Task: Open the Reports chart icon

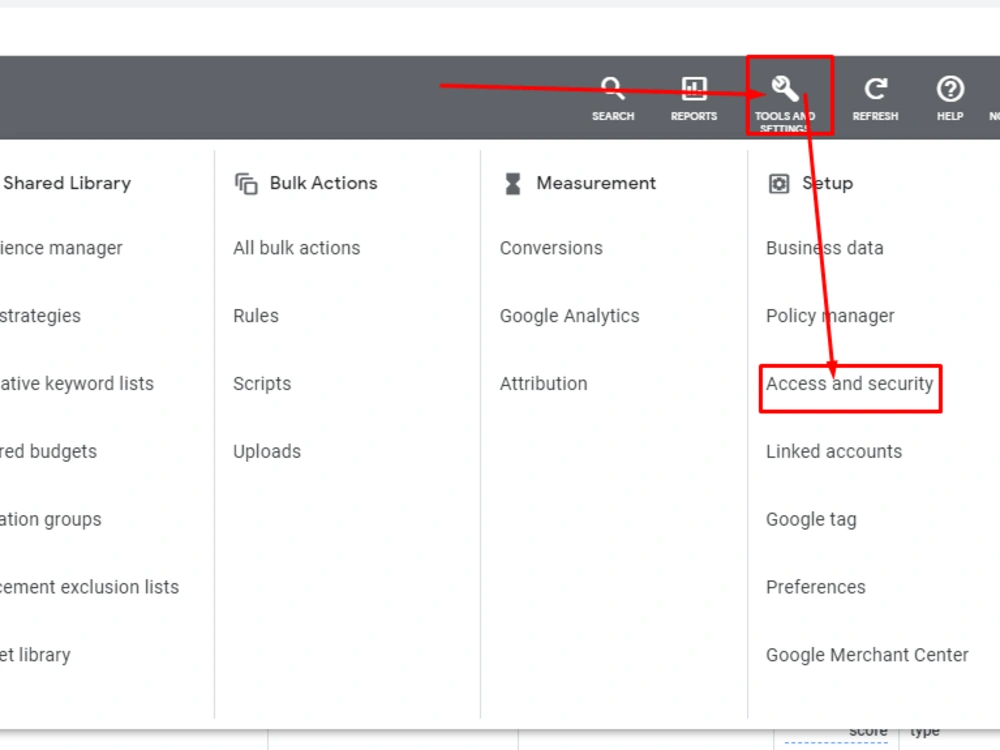Action: tap(694, 89)
